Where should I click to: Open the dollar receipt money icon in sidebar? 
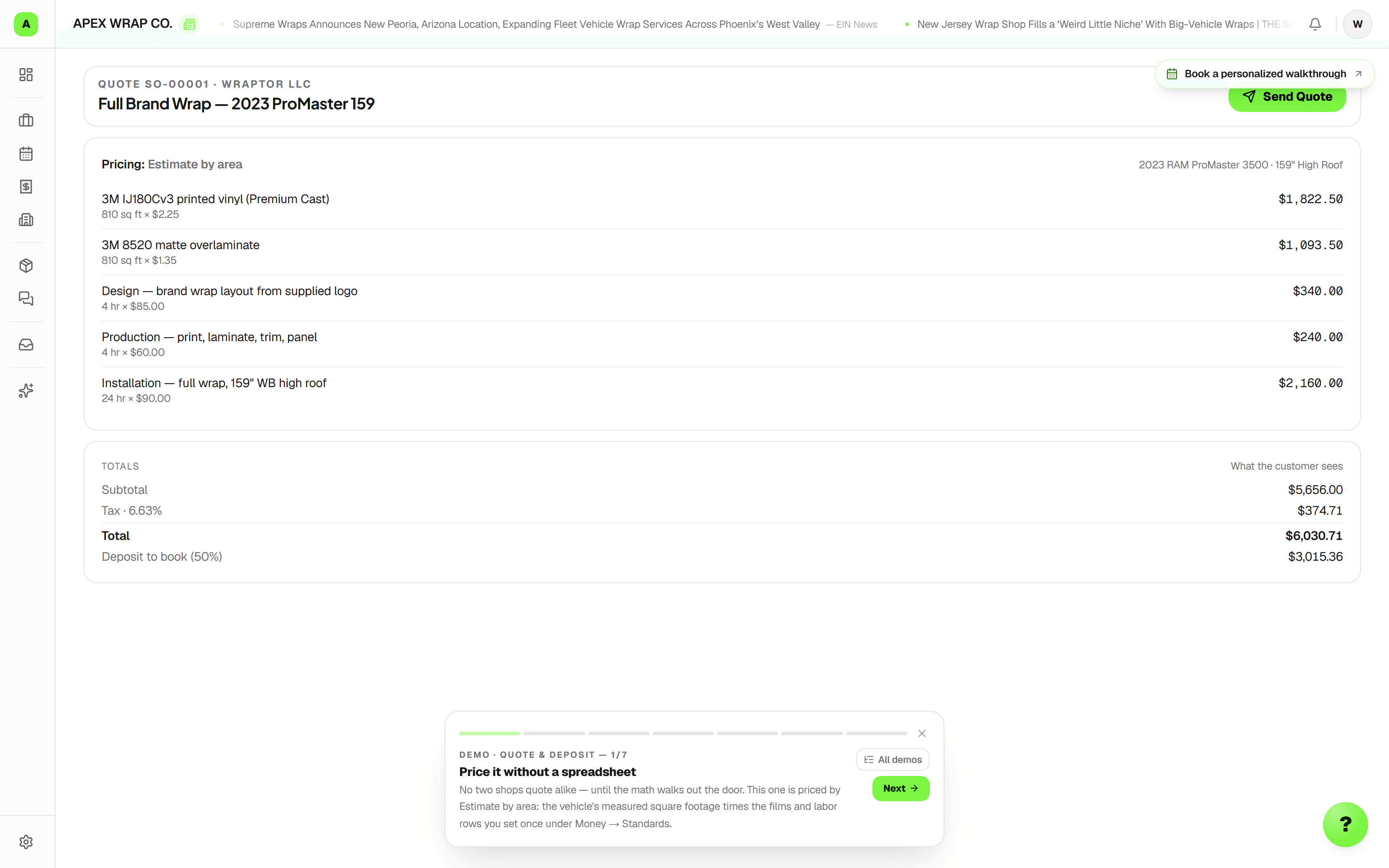coord(26,187)
